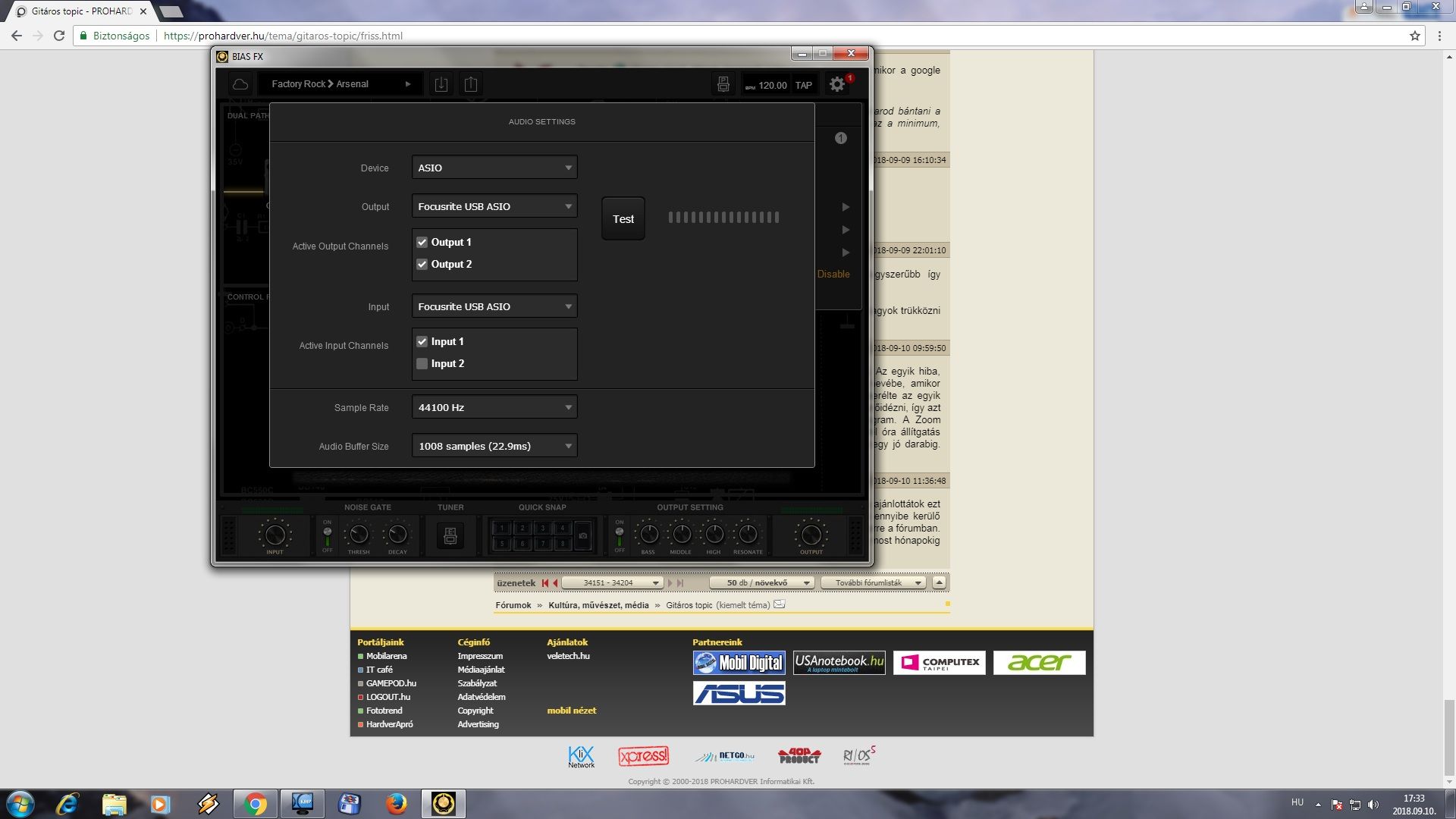Launch Firefox from the taskbar
Image resolution: width=1456 pixels, height=819 pixels.
pos(396,803)
